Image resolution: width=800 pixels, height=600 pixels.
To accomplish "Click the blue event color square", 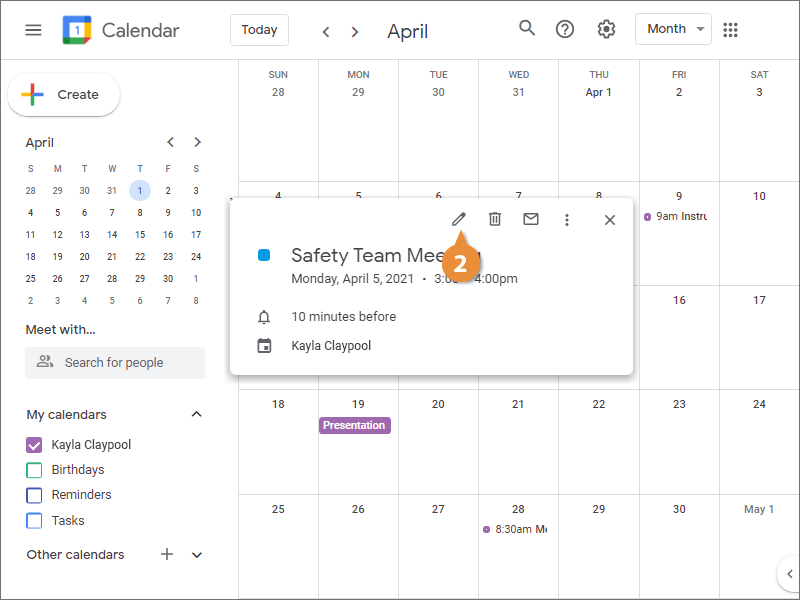I will coord(264,255).
